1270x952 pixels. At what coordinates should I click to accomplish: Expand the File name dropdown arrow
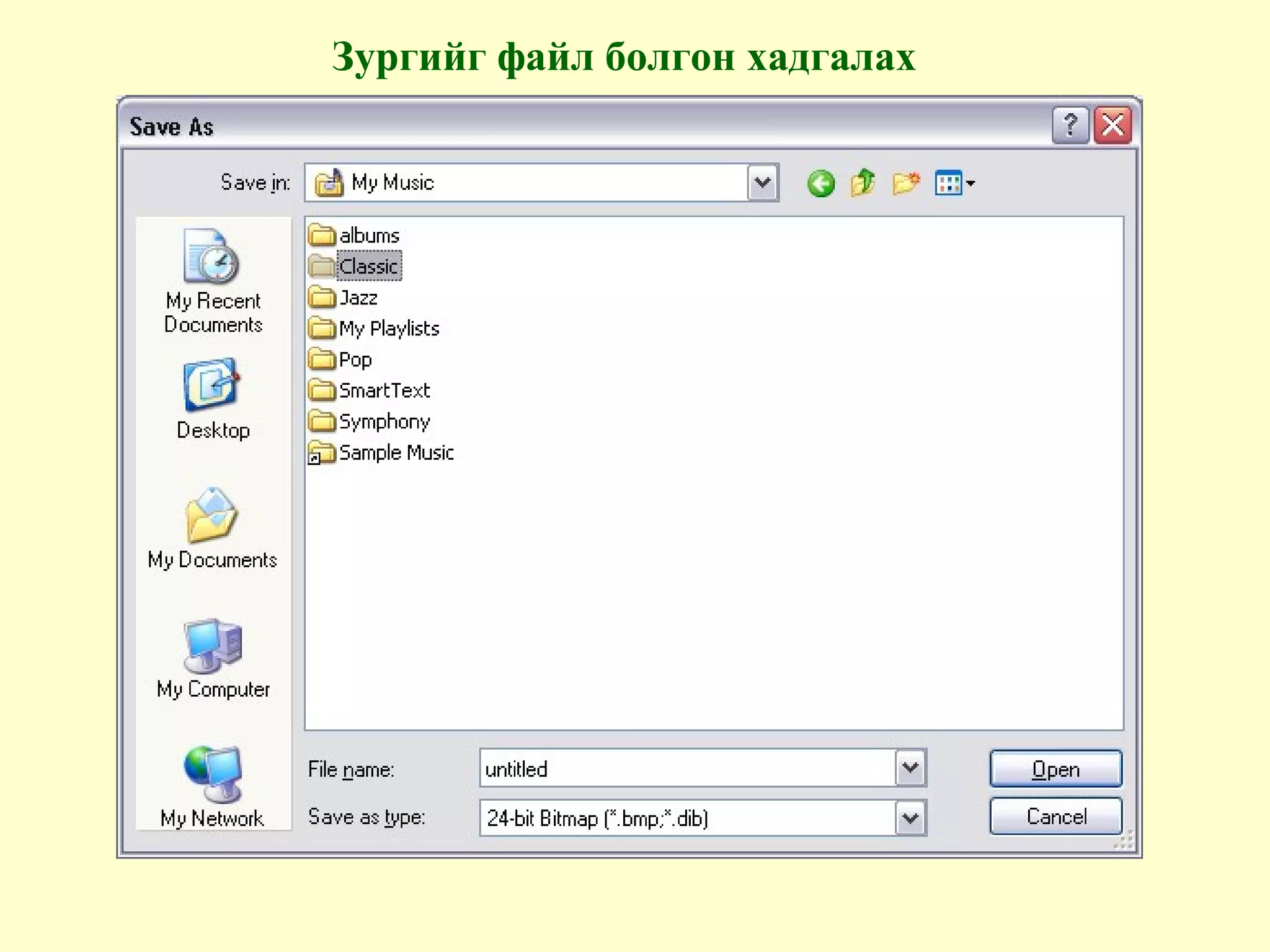(x=910, y=768)
